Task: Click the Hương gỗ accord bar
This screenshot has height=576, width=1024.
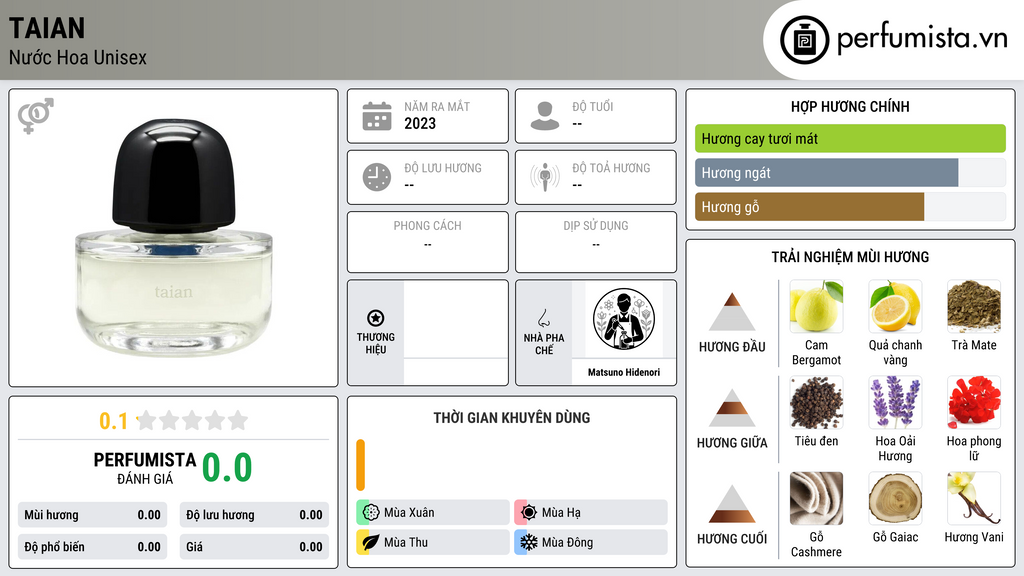Action: point(850,207)
